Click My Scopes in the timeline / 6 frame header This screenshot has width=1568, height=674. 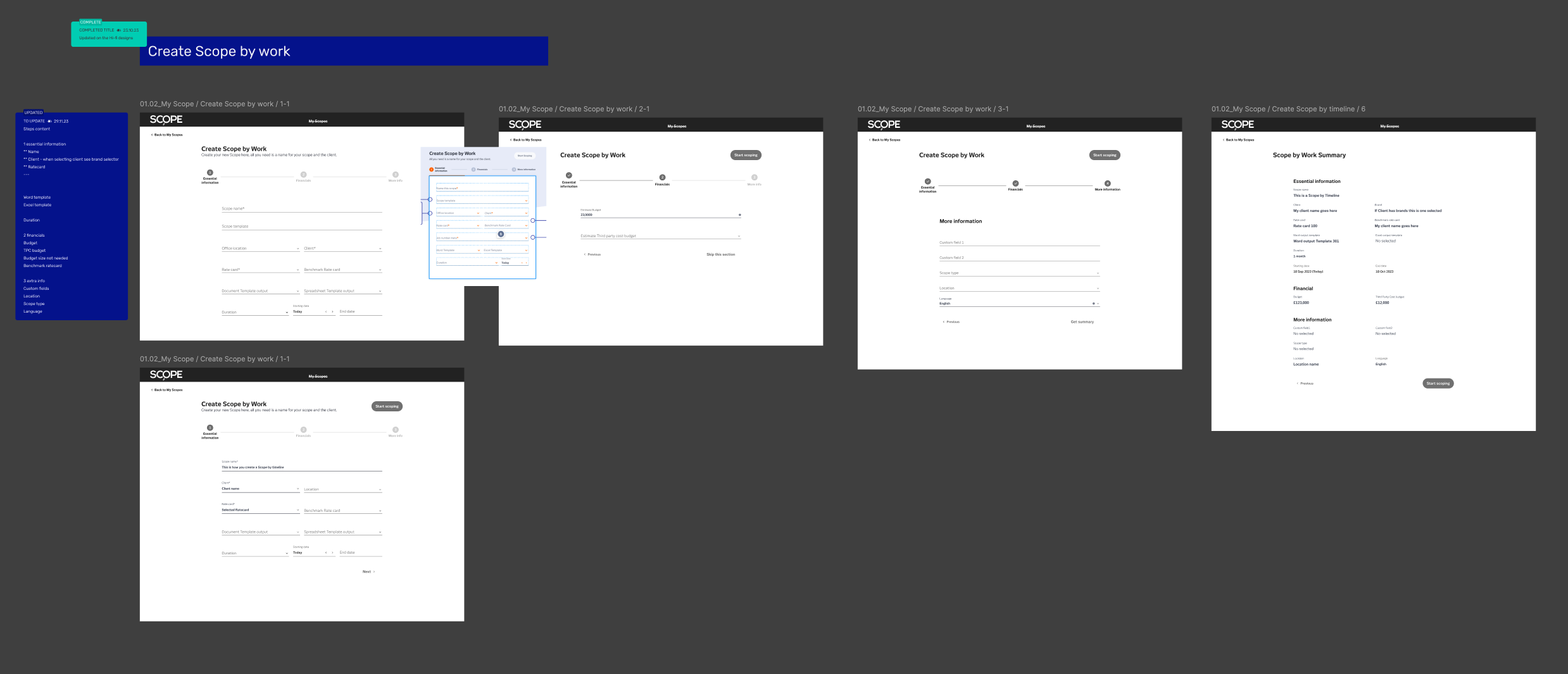coord(1389,126)
